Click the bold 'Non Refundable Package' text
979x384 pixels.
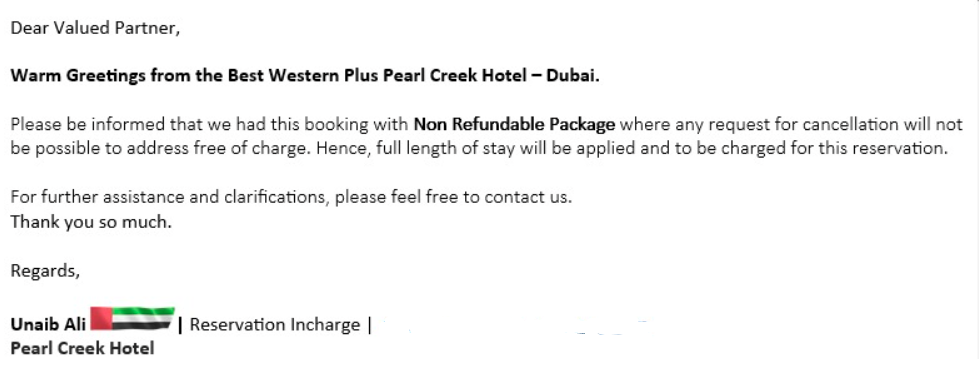[x=514, y=125]
